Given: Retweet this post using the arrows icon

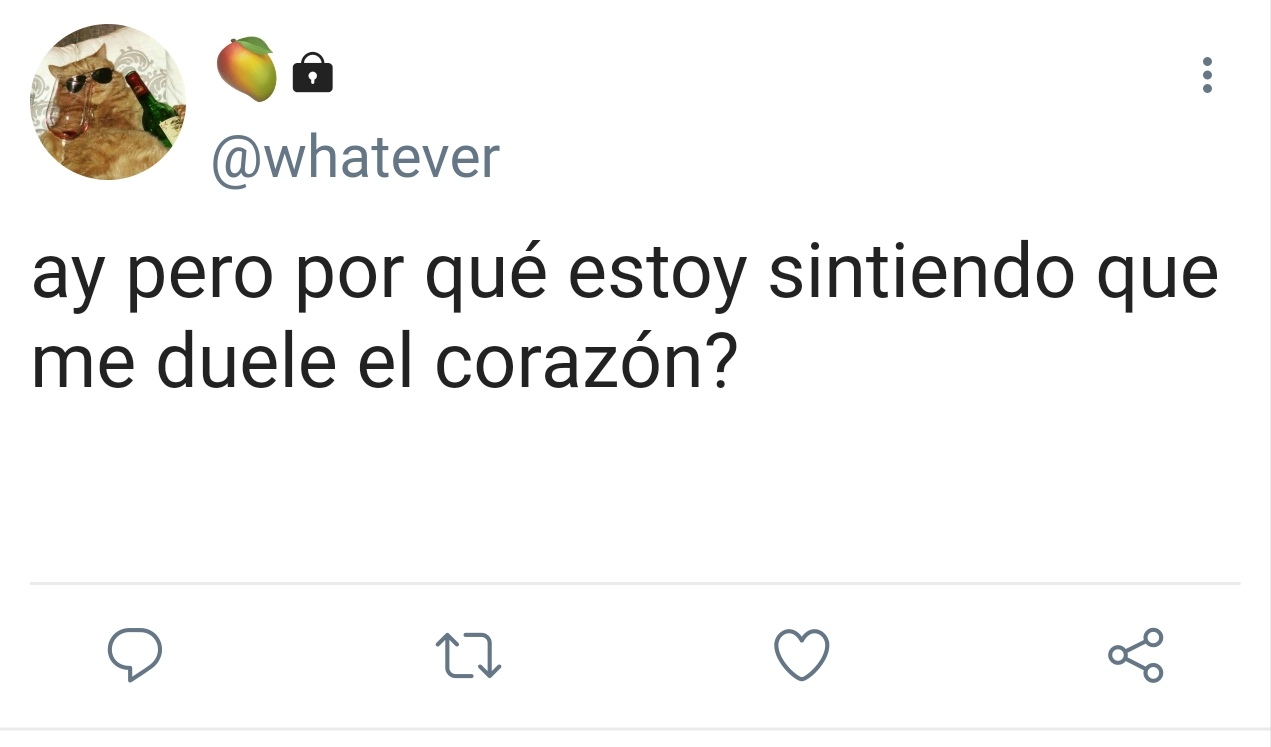Looking at the screenshot, I should 469,656.
